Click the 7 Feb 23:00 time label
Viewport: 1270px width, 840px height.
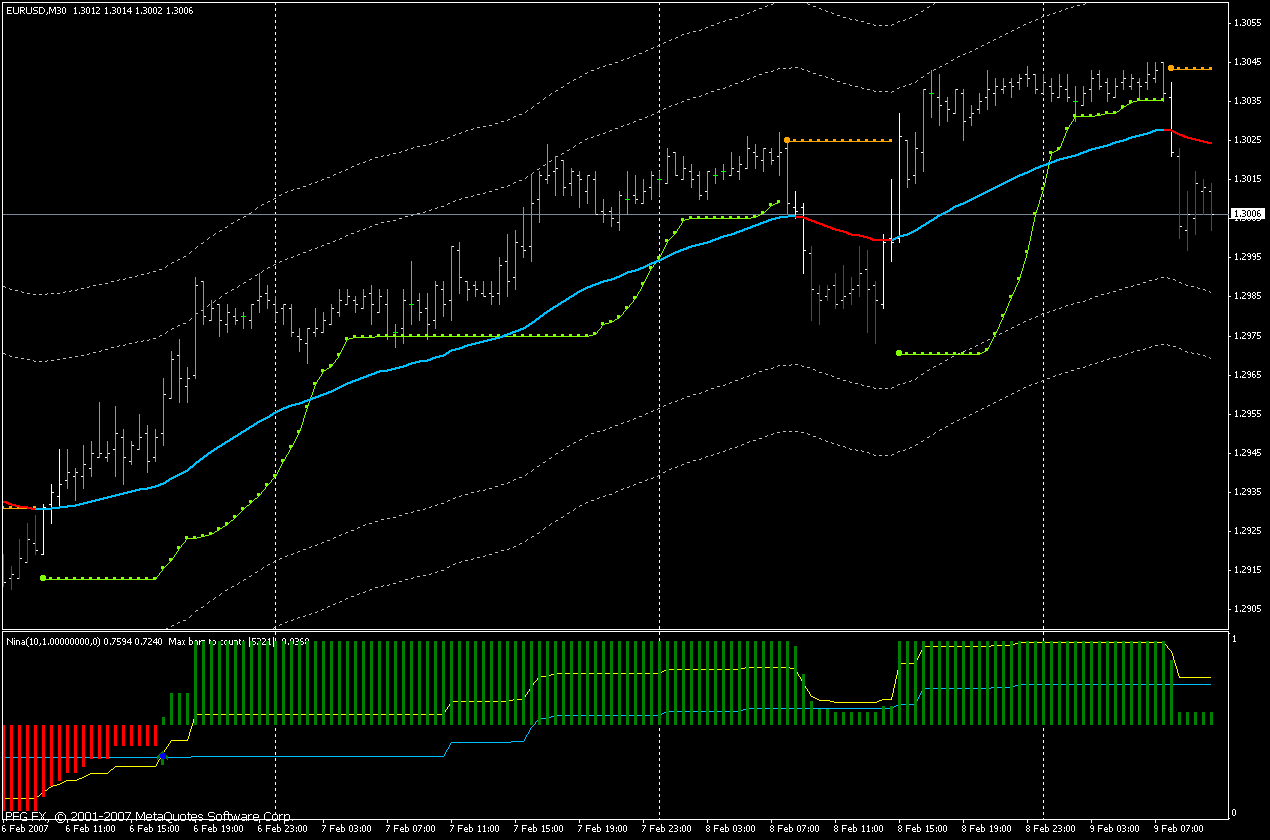666,829
